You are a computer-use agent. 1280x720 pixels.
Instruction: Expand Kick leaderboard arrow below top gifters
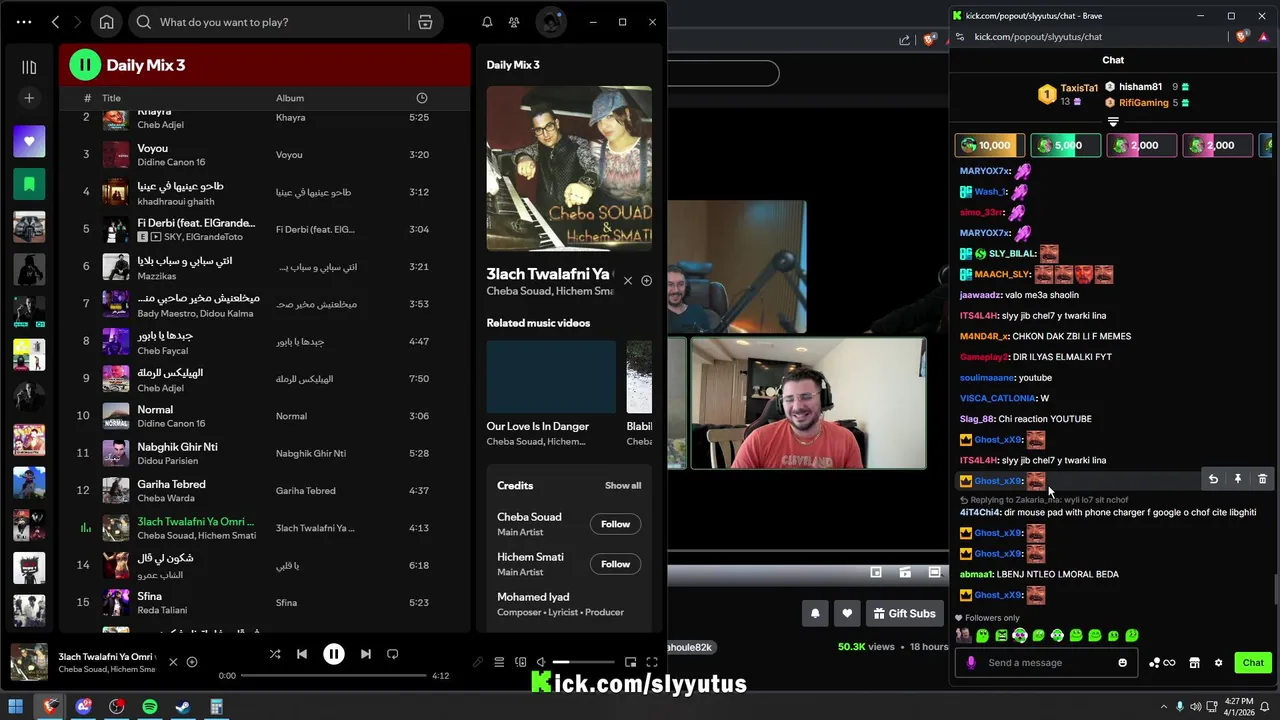coord(1113,121)
